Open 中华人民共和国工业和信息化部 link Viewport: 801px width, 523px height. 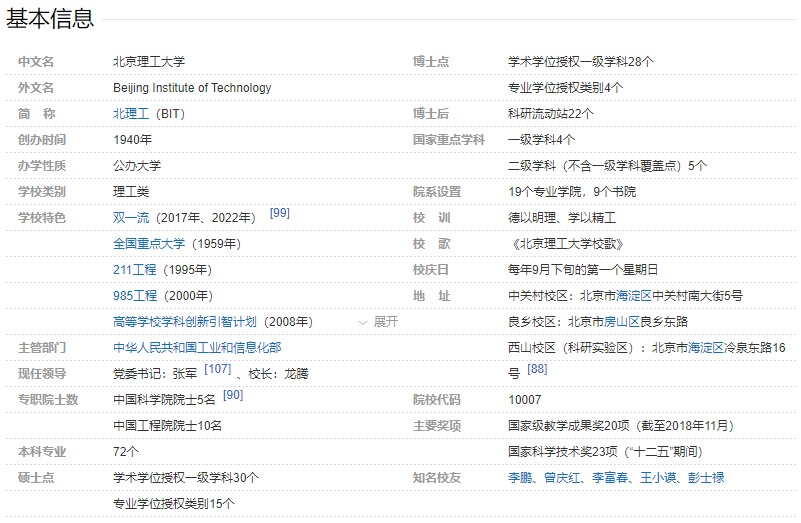[x=197, y=348]
